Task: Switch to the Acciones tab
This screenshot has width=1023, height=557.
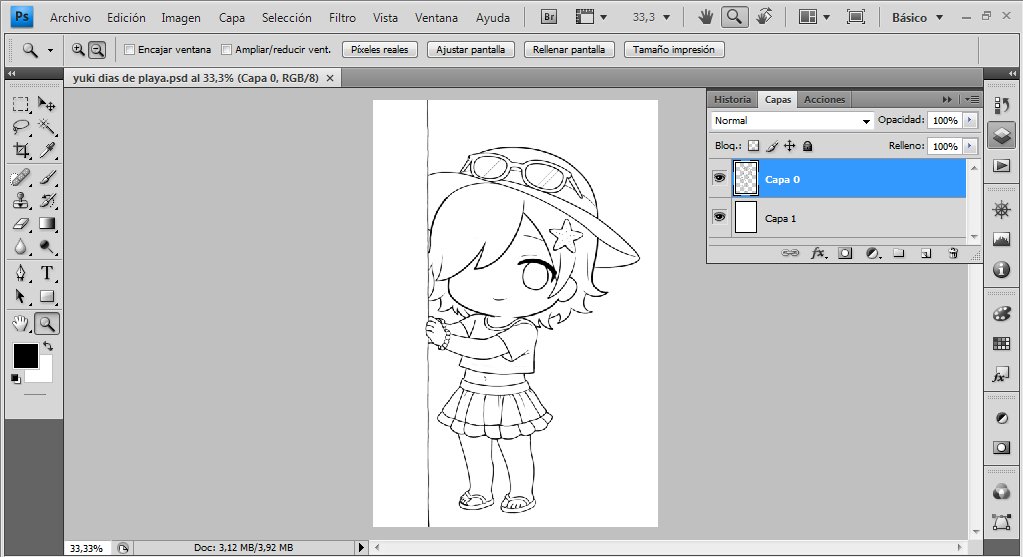Action: coord(824,100)
